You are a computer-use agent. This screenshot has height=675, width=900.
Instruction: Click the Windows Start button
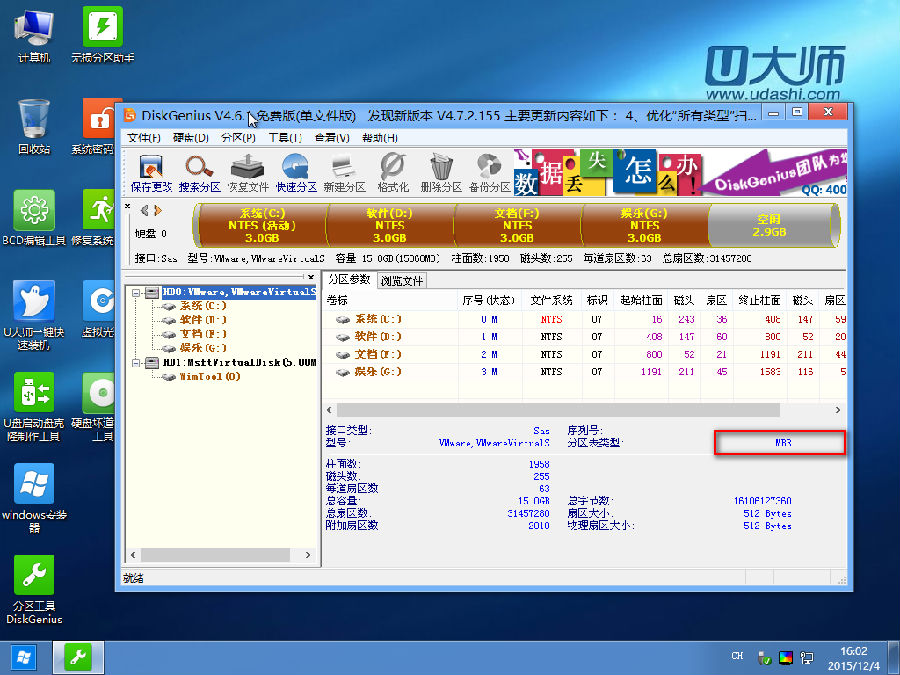click(x=23, y=658)
